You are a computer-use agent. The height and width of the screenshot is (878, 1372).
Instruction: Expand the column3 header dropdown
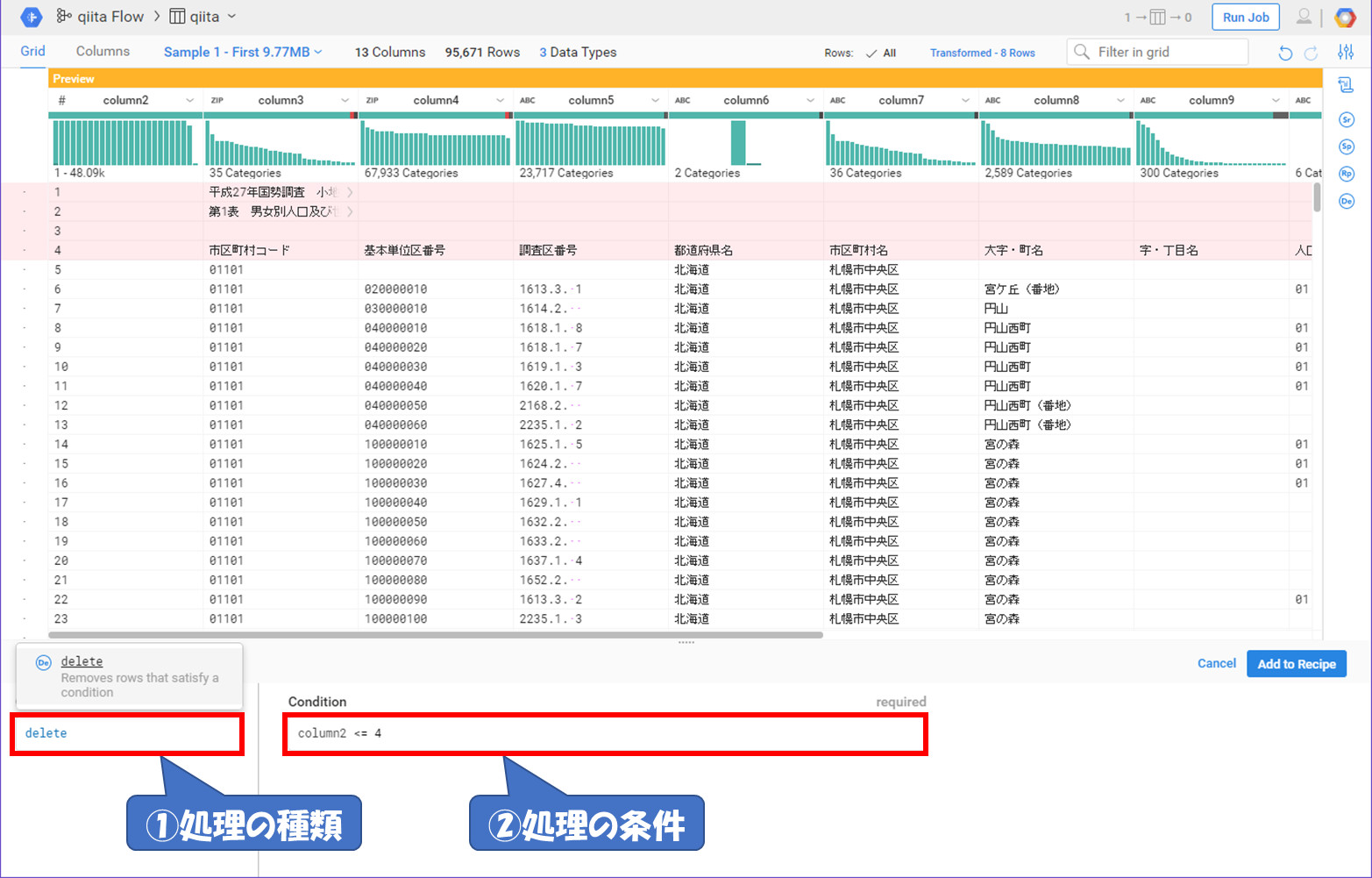click(345, 101)
